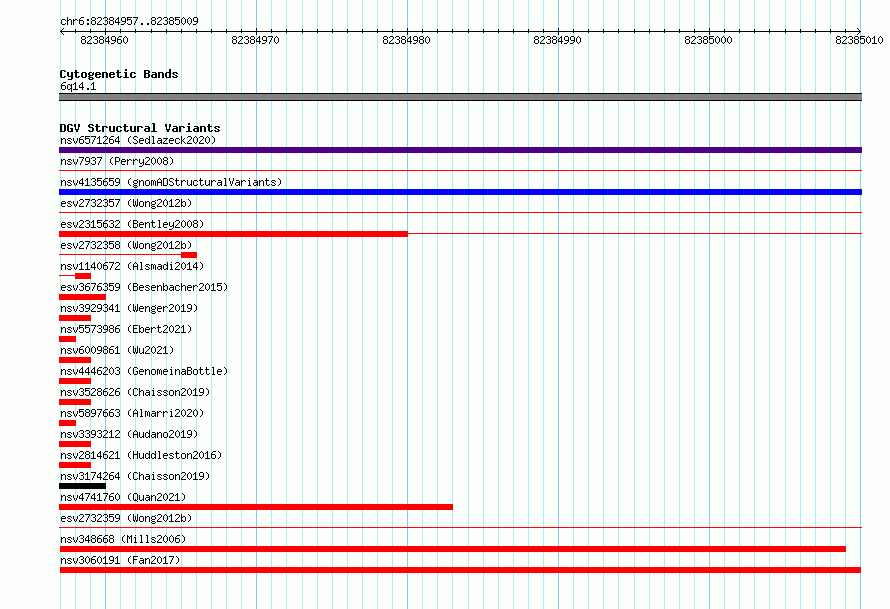Click the 82385000 ruler coordinate
The image size is (890, 609).
click(708, 40)
